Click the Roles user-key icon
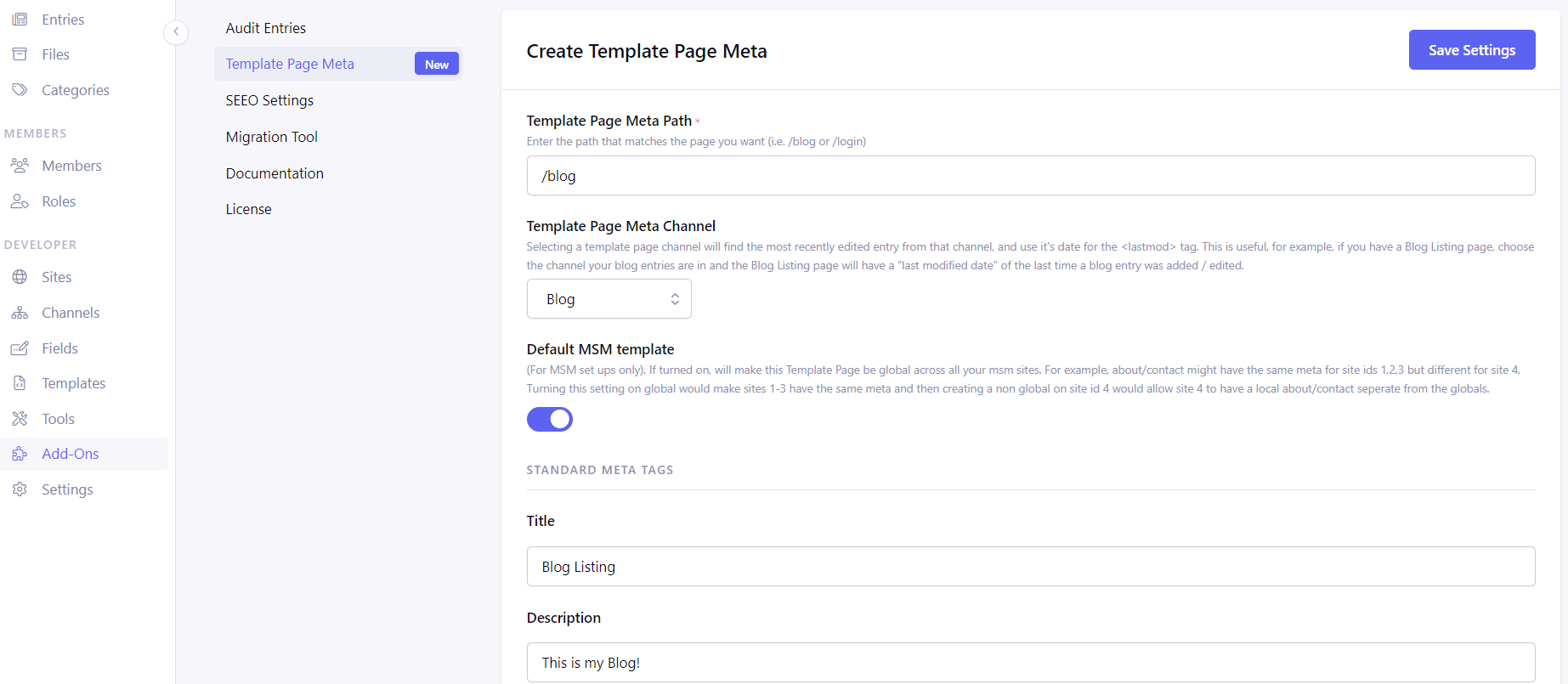The height and width of the screenshot is (684, 1568). click(x=20, y=201)
